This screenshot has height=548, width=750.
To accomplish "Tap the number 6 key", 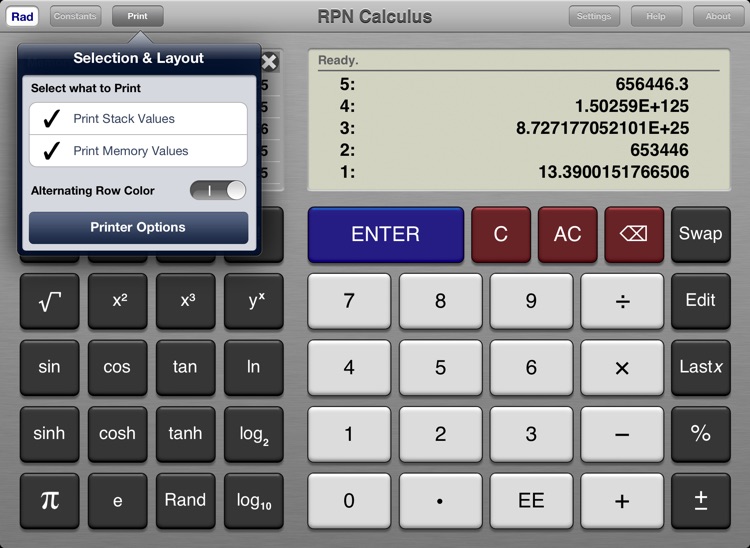I will point(531,367).
